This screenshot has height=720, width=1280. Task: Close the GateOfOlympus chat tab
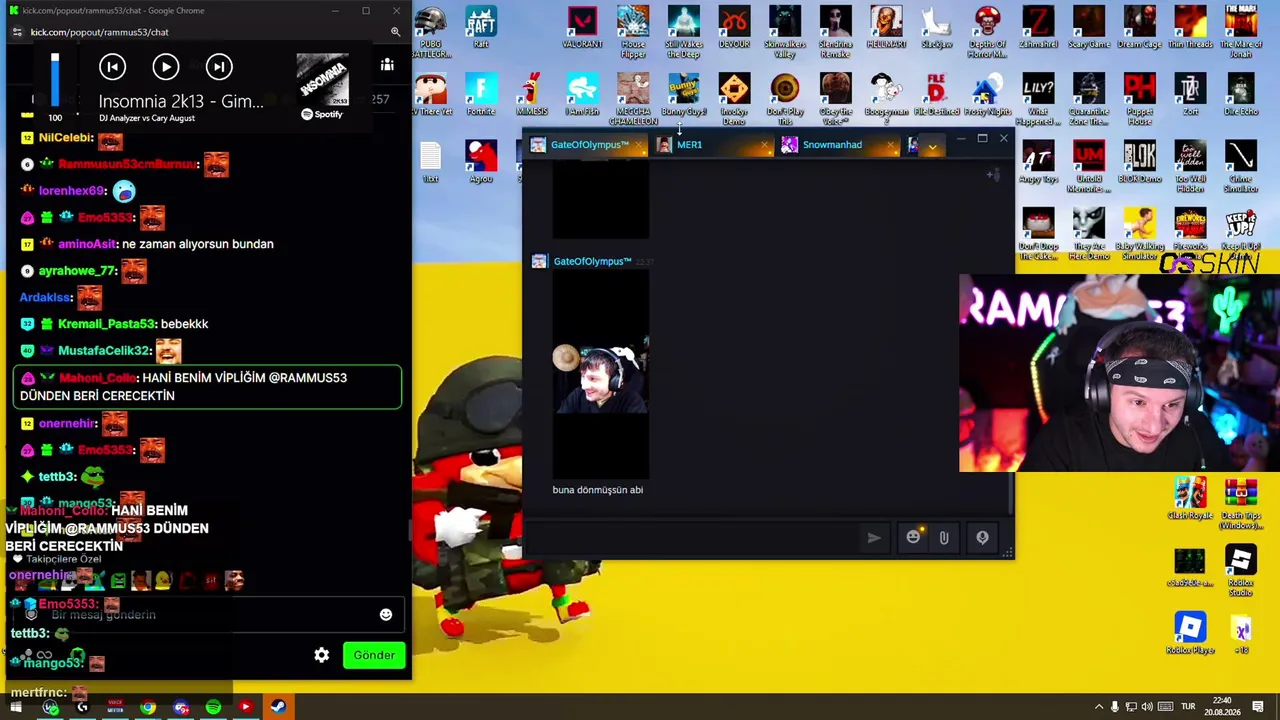pyautogui.click(x=639, y=145)
